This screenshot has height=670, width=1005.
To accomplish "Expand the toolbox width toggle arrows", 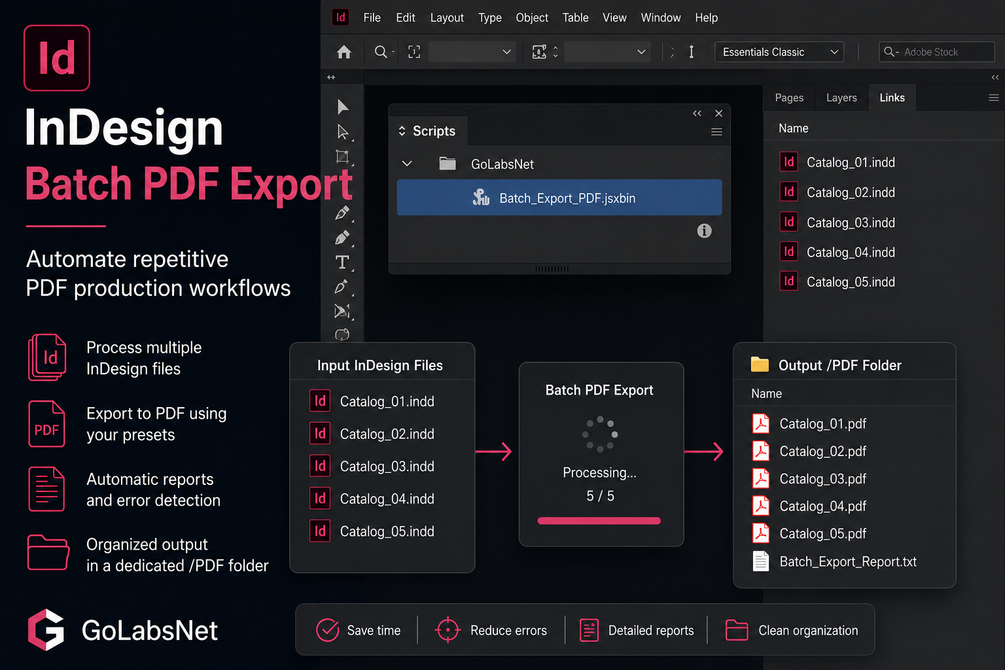I will (331, 77).
